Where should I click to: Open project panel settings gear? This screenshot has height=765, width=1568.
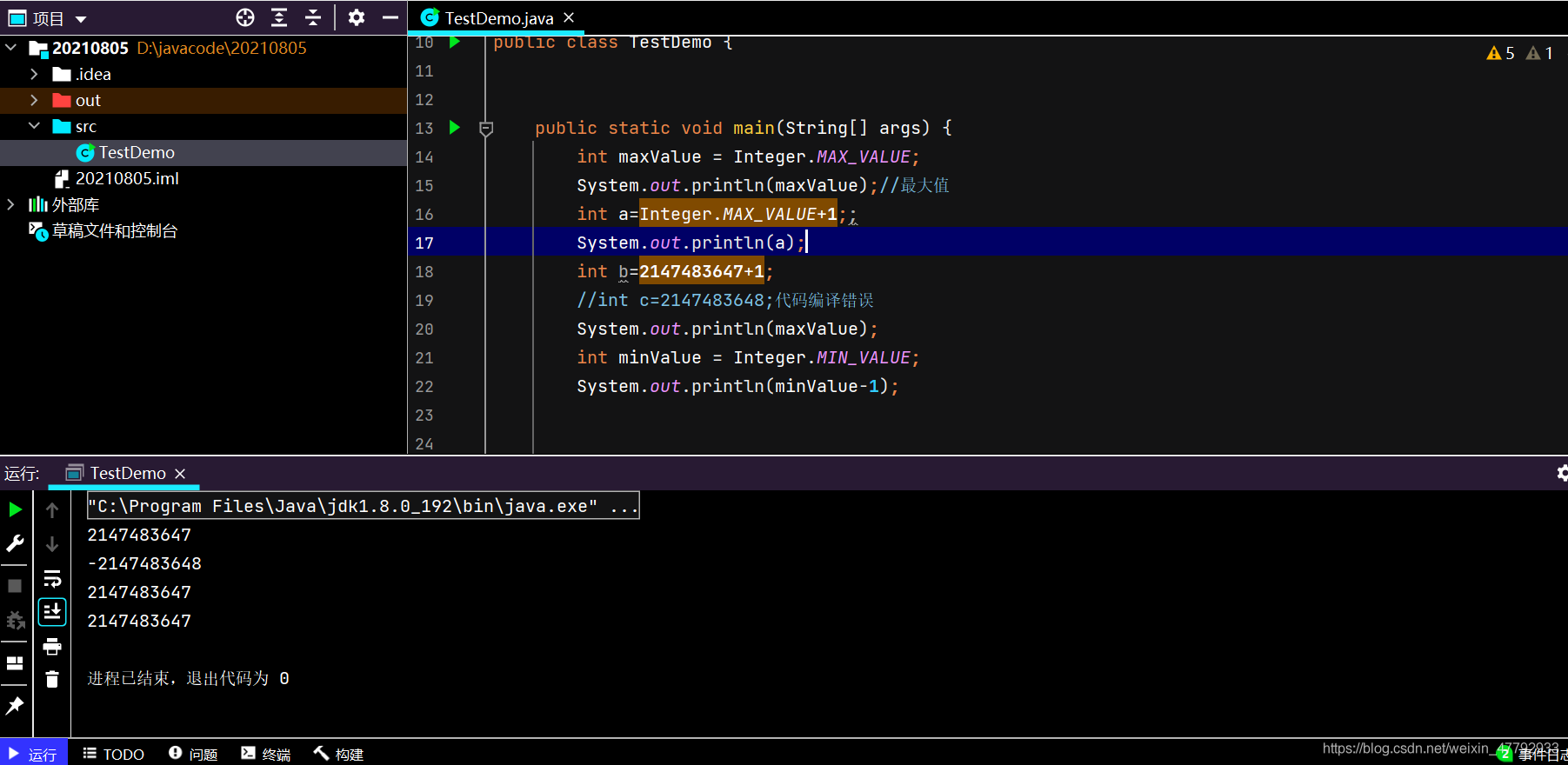pos(356,17)
